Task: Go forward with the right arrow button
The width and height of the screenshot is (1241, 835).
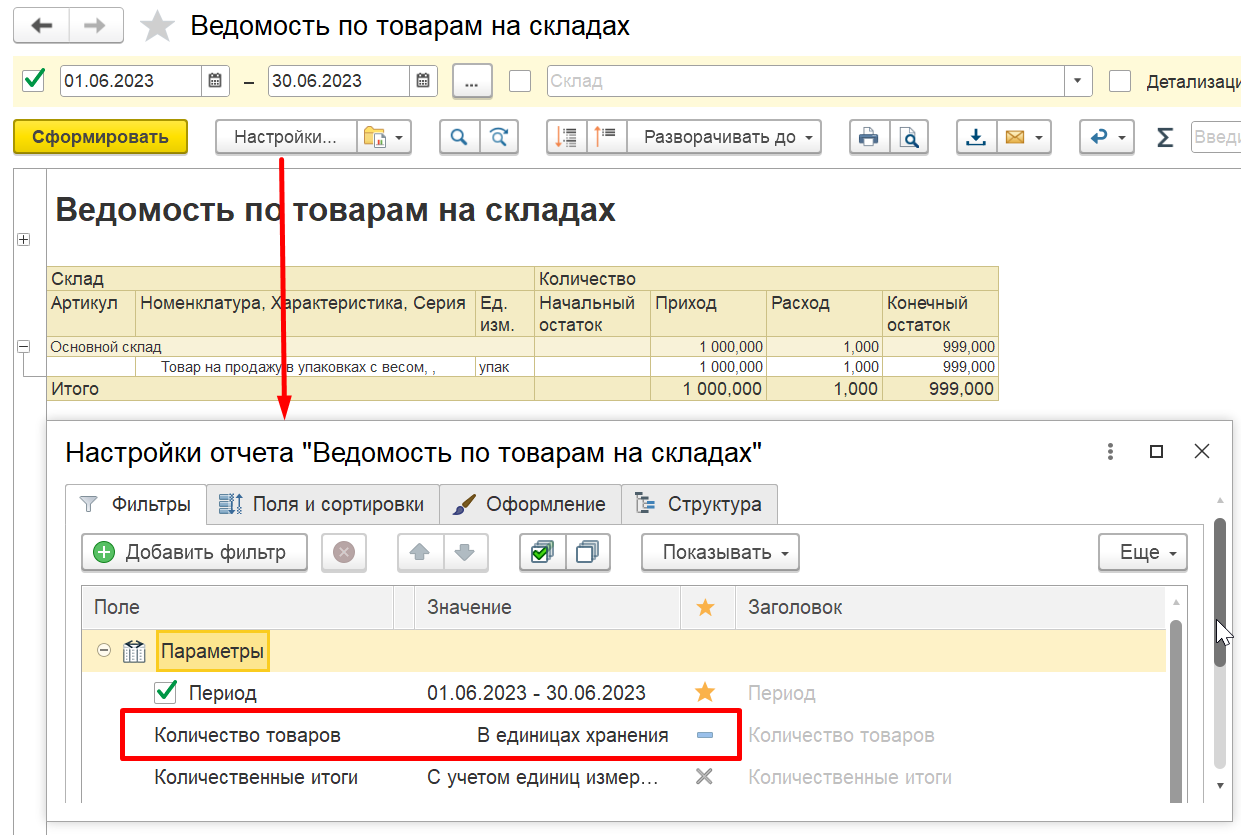Action: pyautogui.click(x=95, y=26)
